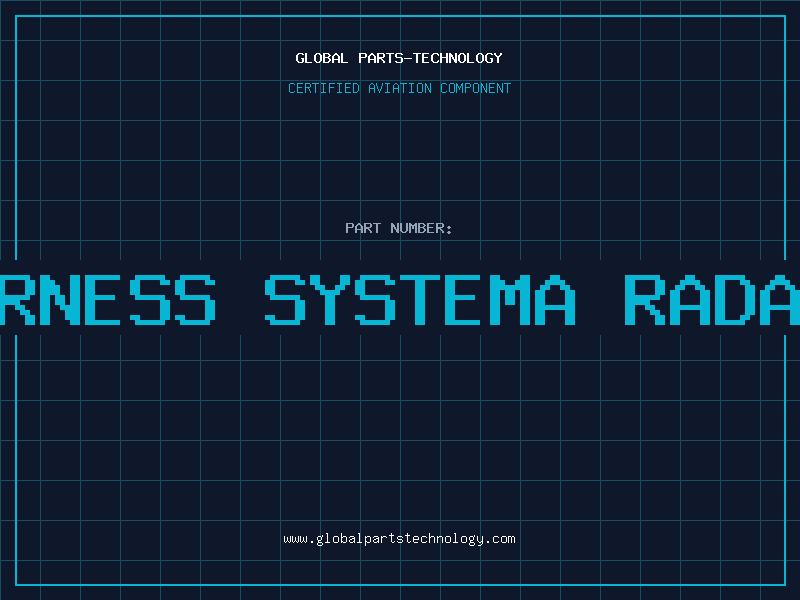Click the GLOBAL PARTS-TECHNOLOGY heading
Image resolution: width=800 pixels, height=600 pixels.
(x=399, y=58)
